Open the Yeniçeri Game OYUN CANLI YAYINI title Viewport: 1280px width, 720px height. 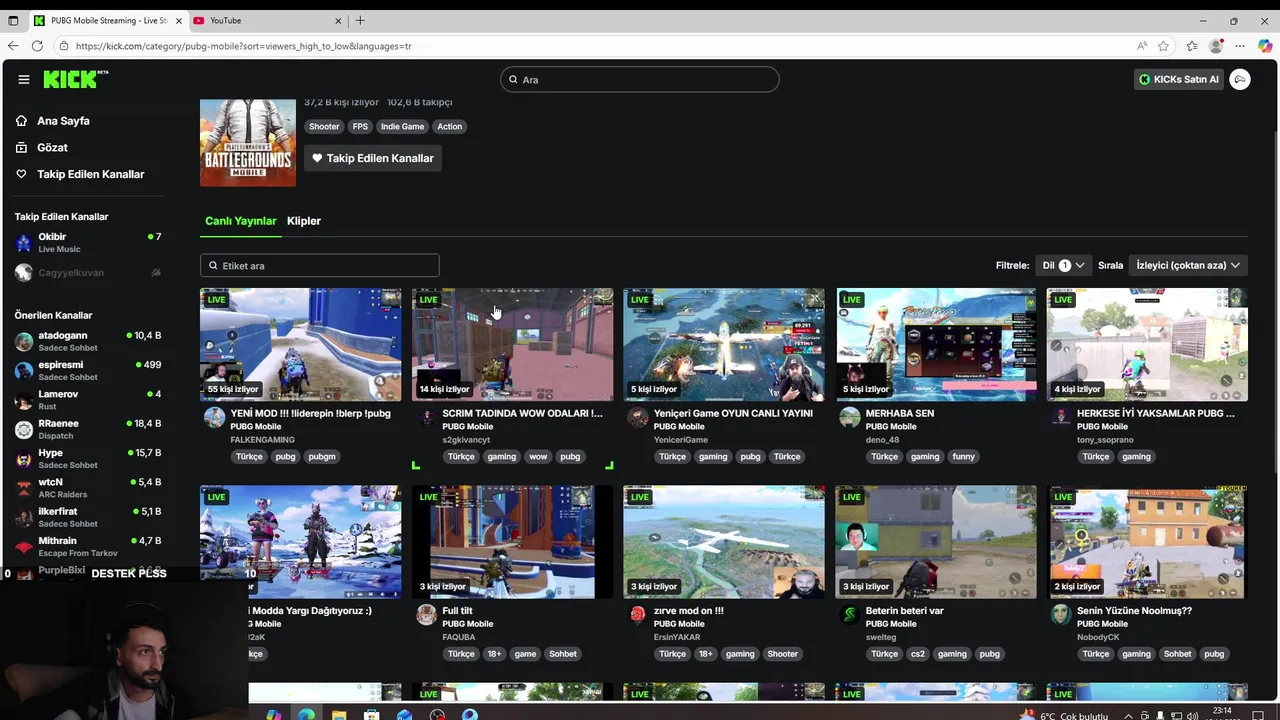733,413
